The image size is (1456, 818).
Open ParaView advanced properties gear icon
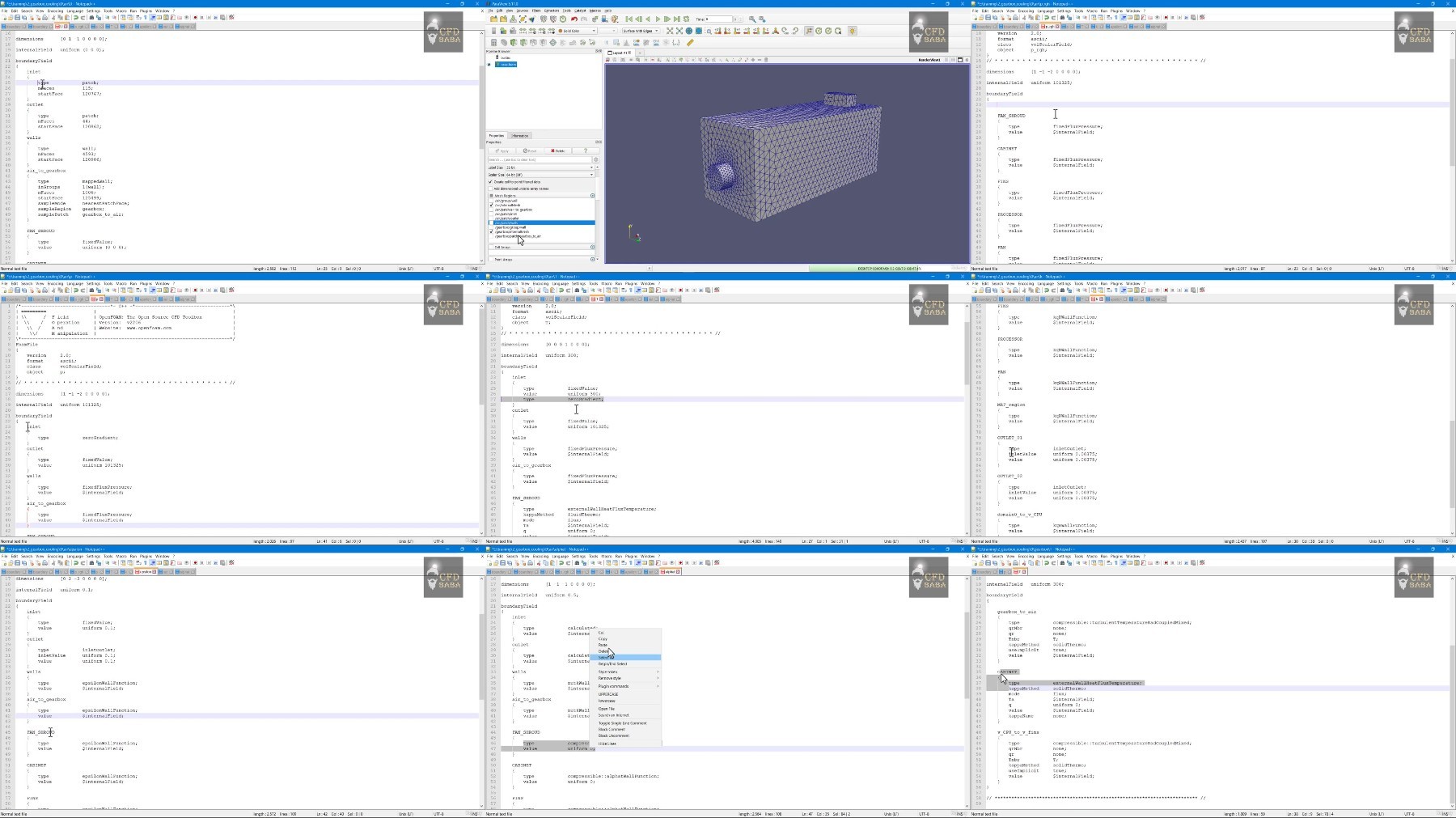[596, 159]
